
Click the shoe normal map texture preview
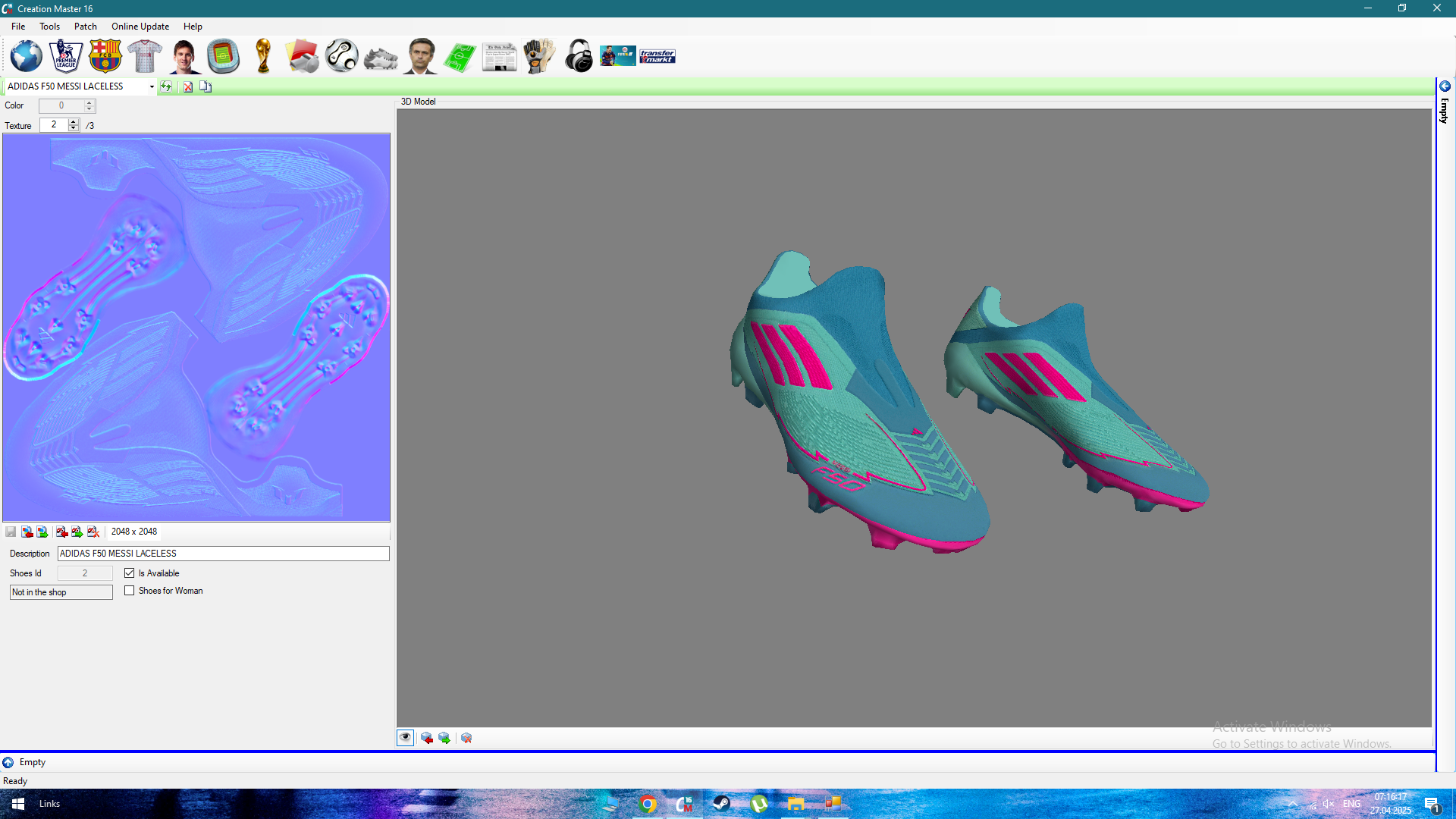tap(196, 328)
